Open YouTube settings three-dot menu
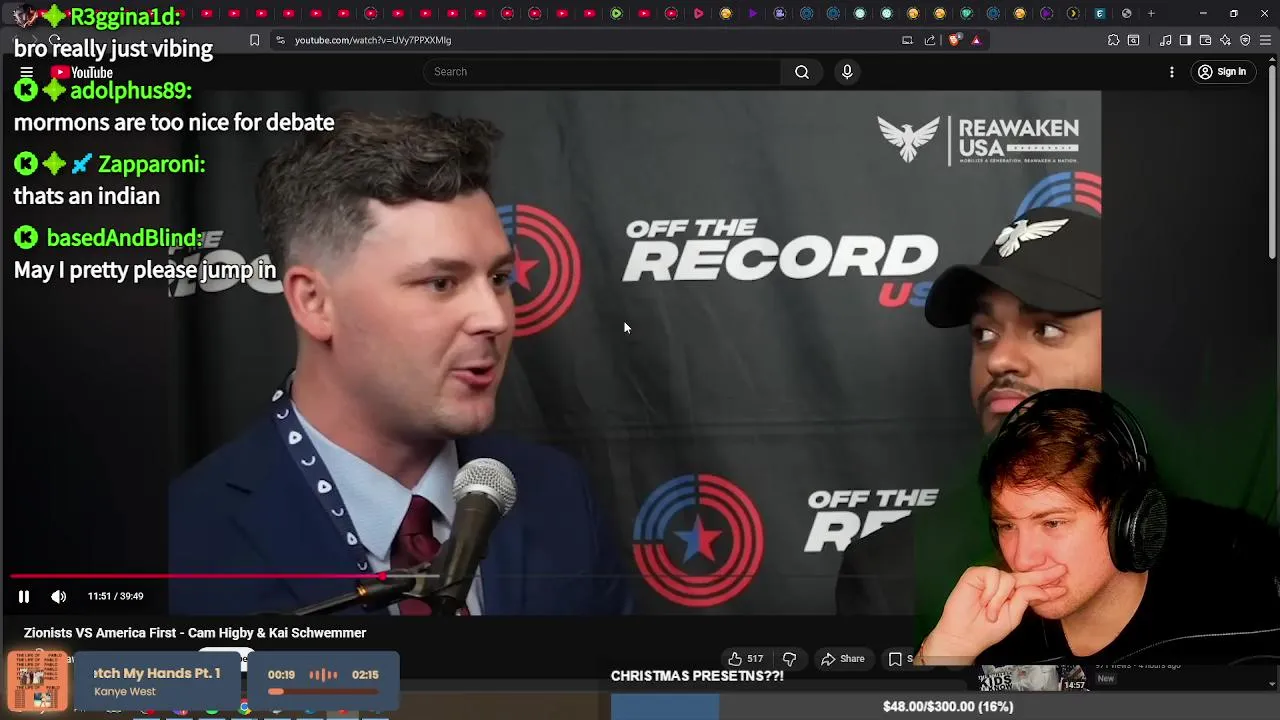The width and height of the screenshot is (1280, 720). click(x=1172, y=72)
